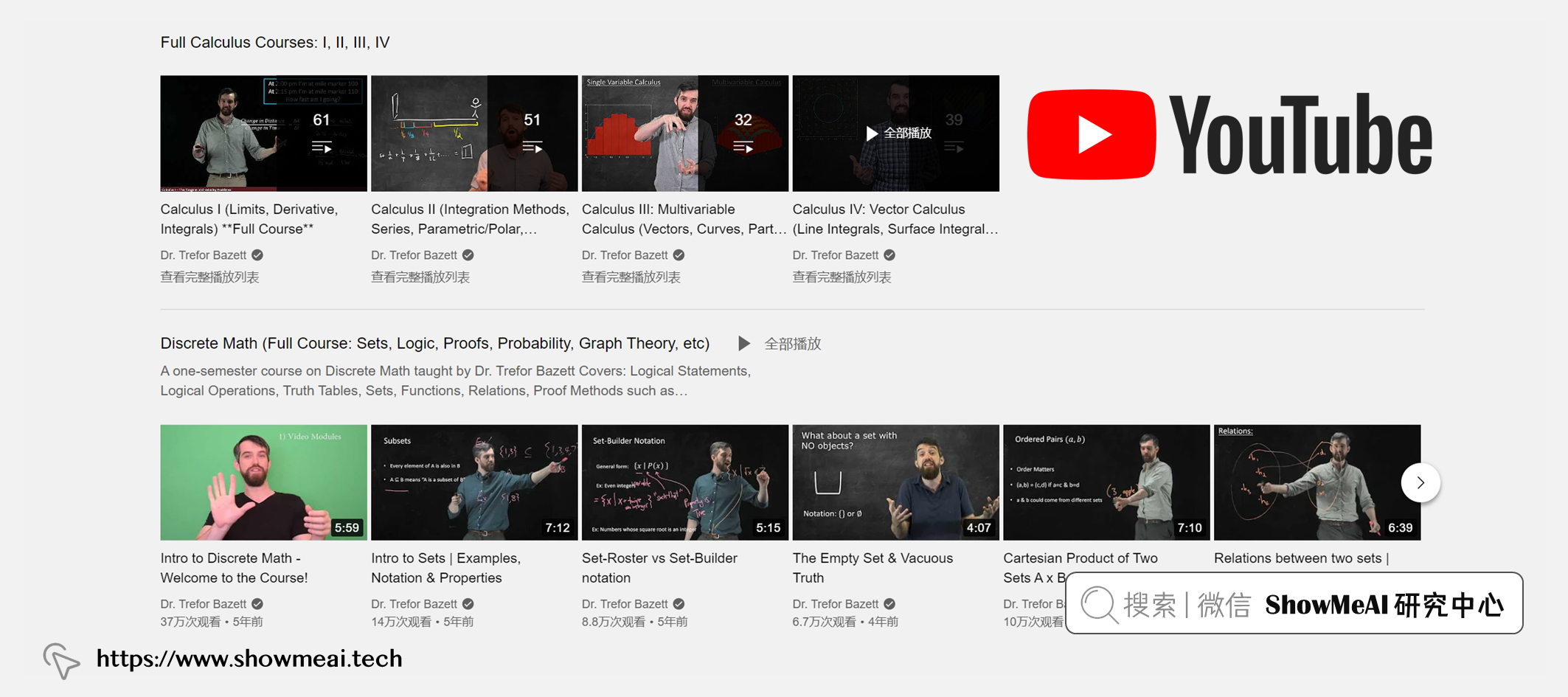Image resolution: width=1568 pixels, height=697 pixels.
Task: Open channel name under Intro to Sets
Action: point(414,604)
